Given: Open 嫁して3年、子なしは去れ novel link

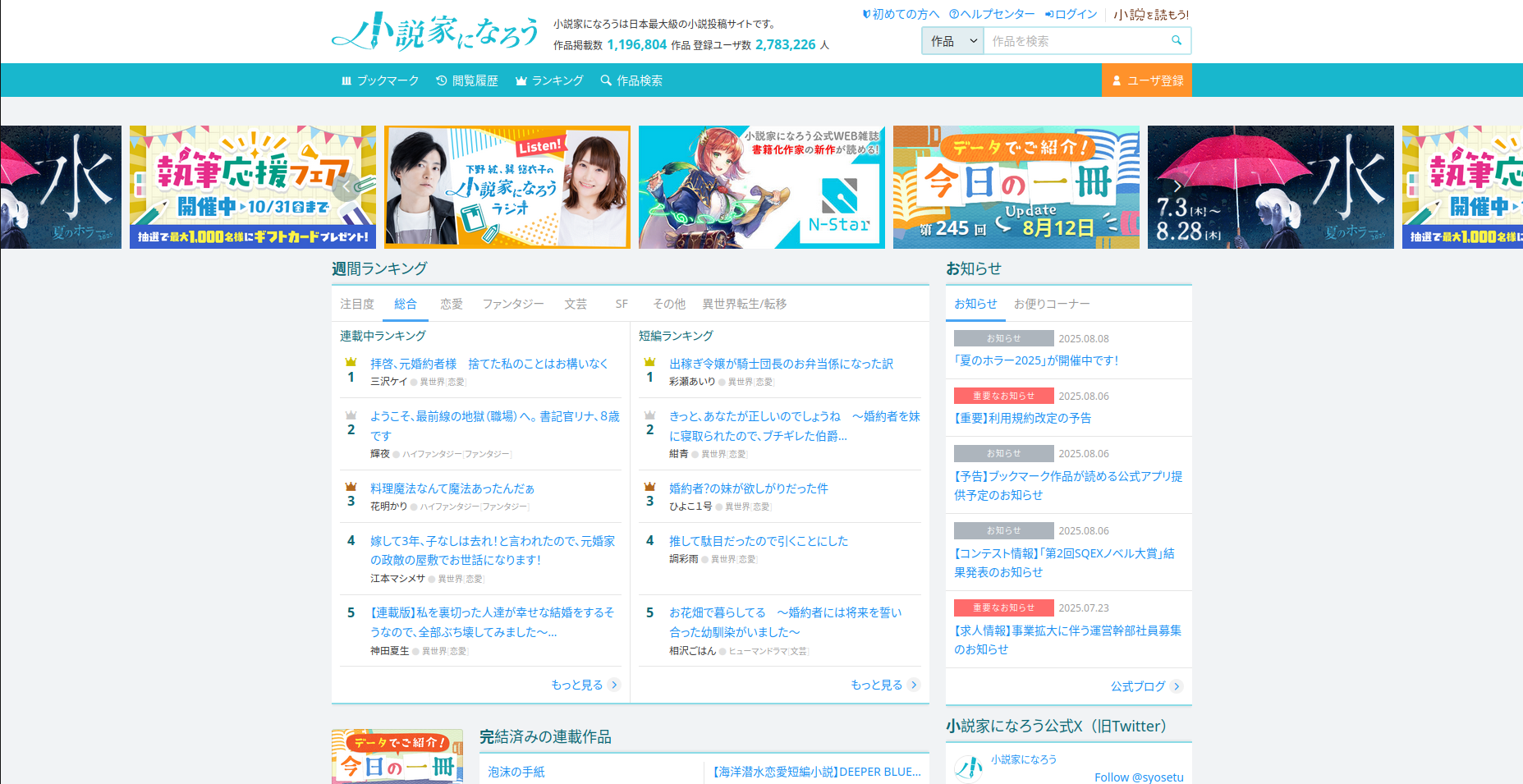Looking at the screenshot, I should point(493,551).
